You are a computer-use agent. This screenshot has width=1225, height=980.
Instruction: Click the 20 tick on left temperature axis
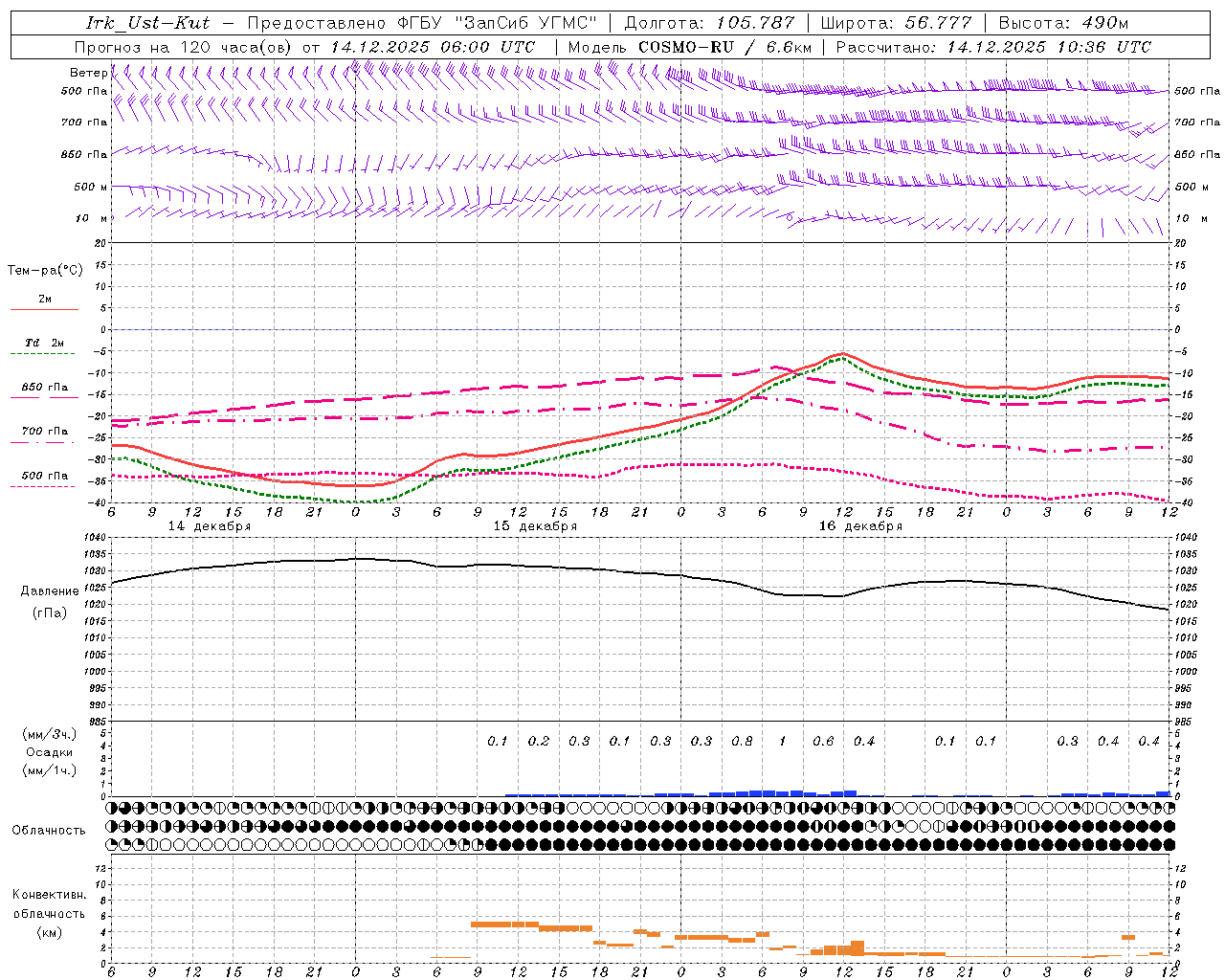click(x=100, y=243)
